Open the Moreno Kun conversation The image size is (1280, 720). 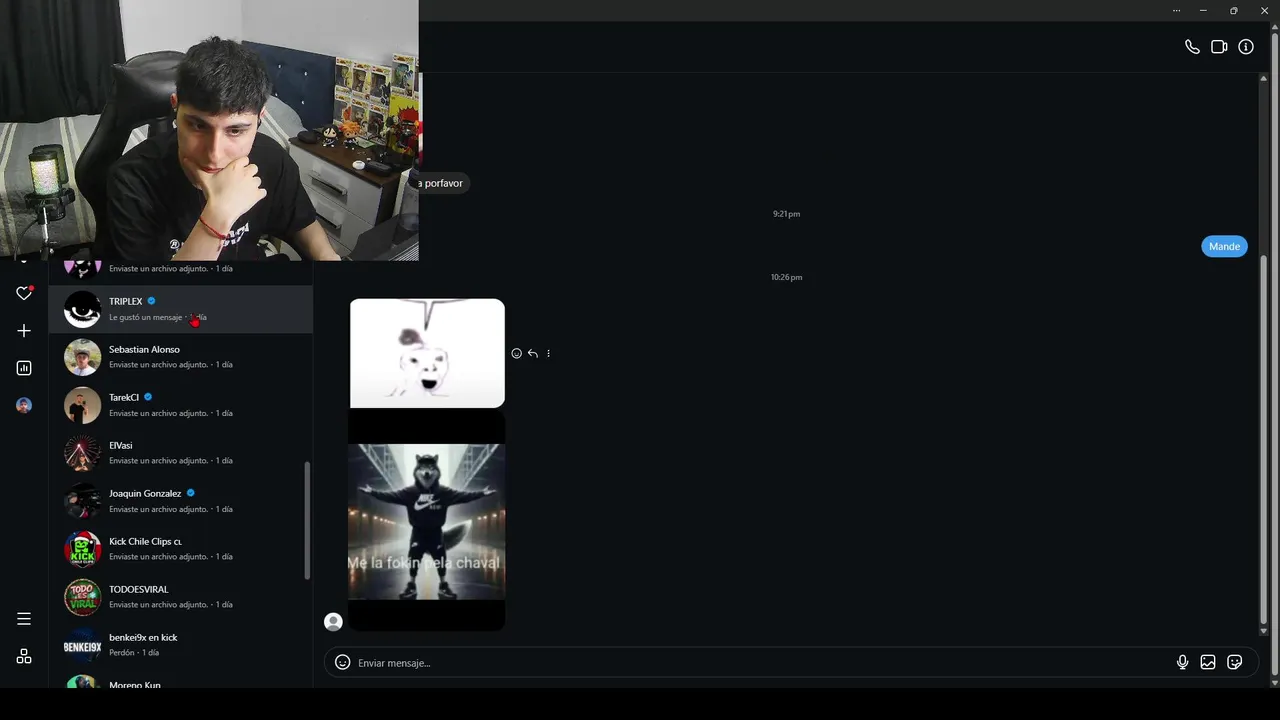181,680
